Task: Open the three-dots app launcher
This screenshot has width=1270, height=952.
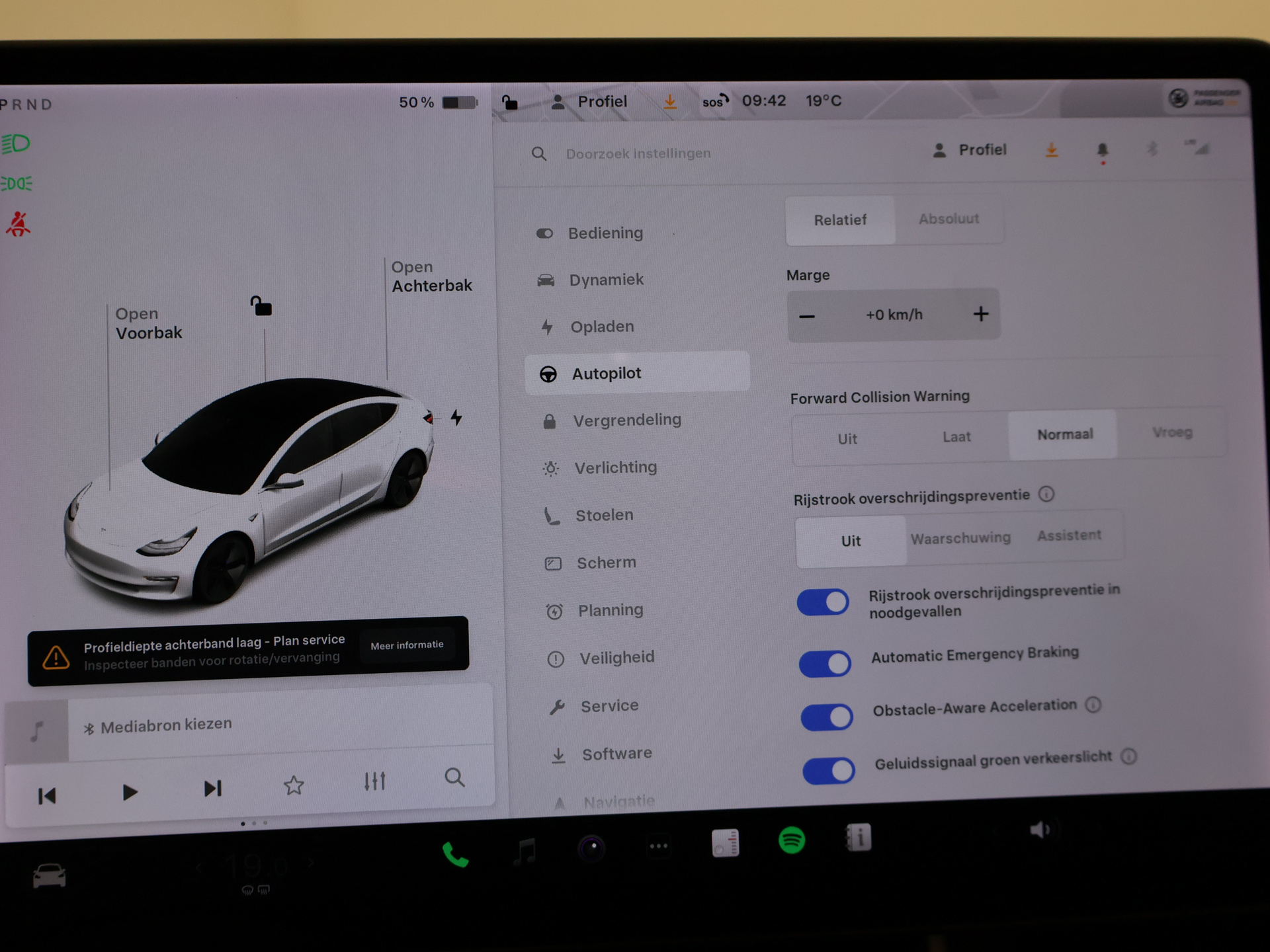Action: [x=658, y=846]
